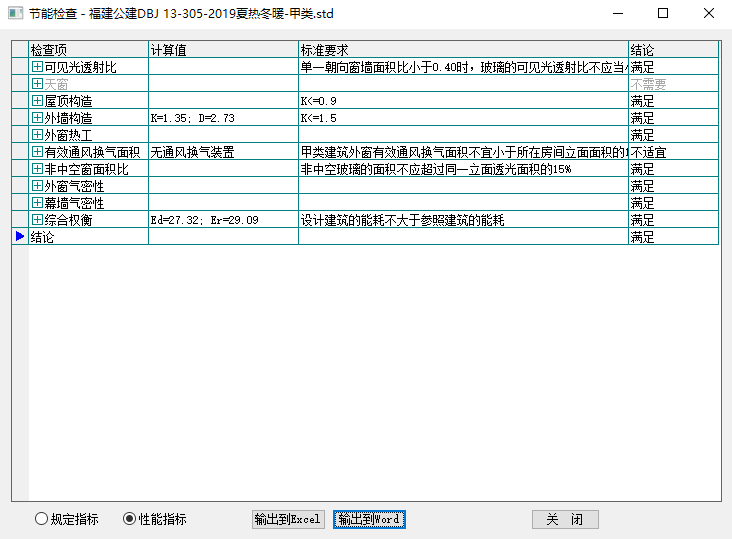The height and width of the screenshot is (539, 732).
Task: Expand the 外窗热工 item
Action: tap(37, 135)
